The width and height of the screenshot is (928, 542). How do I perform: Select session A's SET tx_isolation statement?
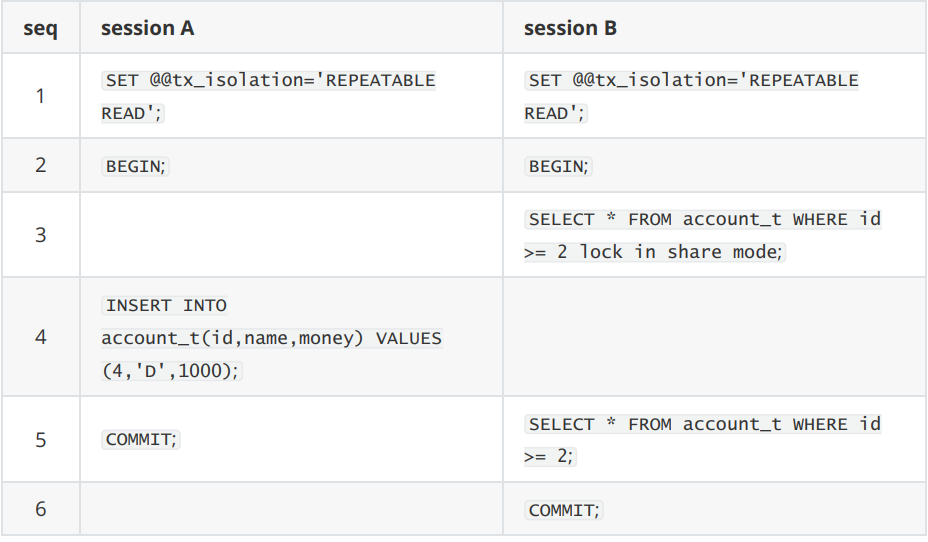(x=268, y=96)
